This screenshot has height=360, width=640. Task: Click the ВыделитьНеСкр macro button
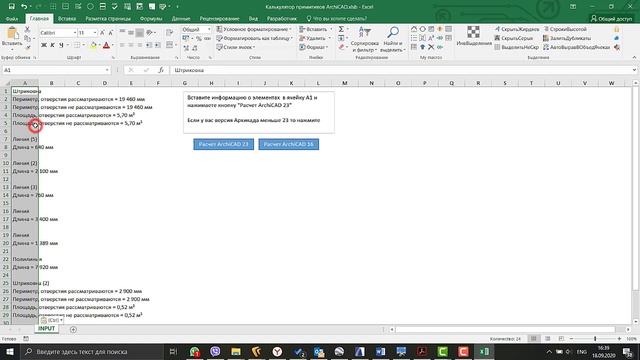point(516,47)
